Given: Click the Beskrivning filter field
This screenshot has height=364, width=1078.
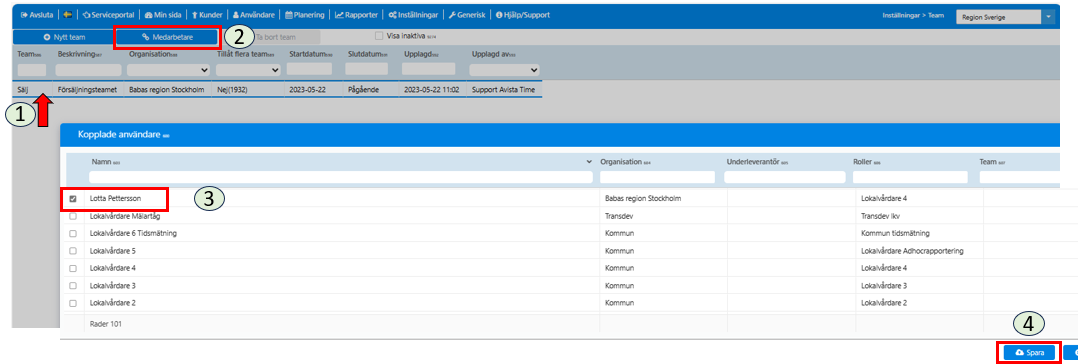Looking at the screenshot, I should (x=89, y=69).
